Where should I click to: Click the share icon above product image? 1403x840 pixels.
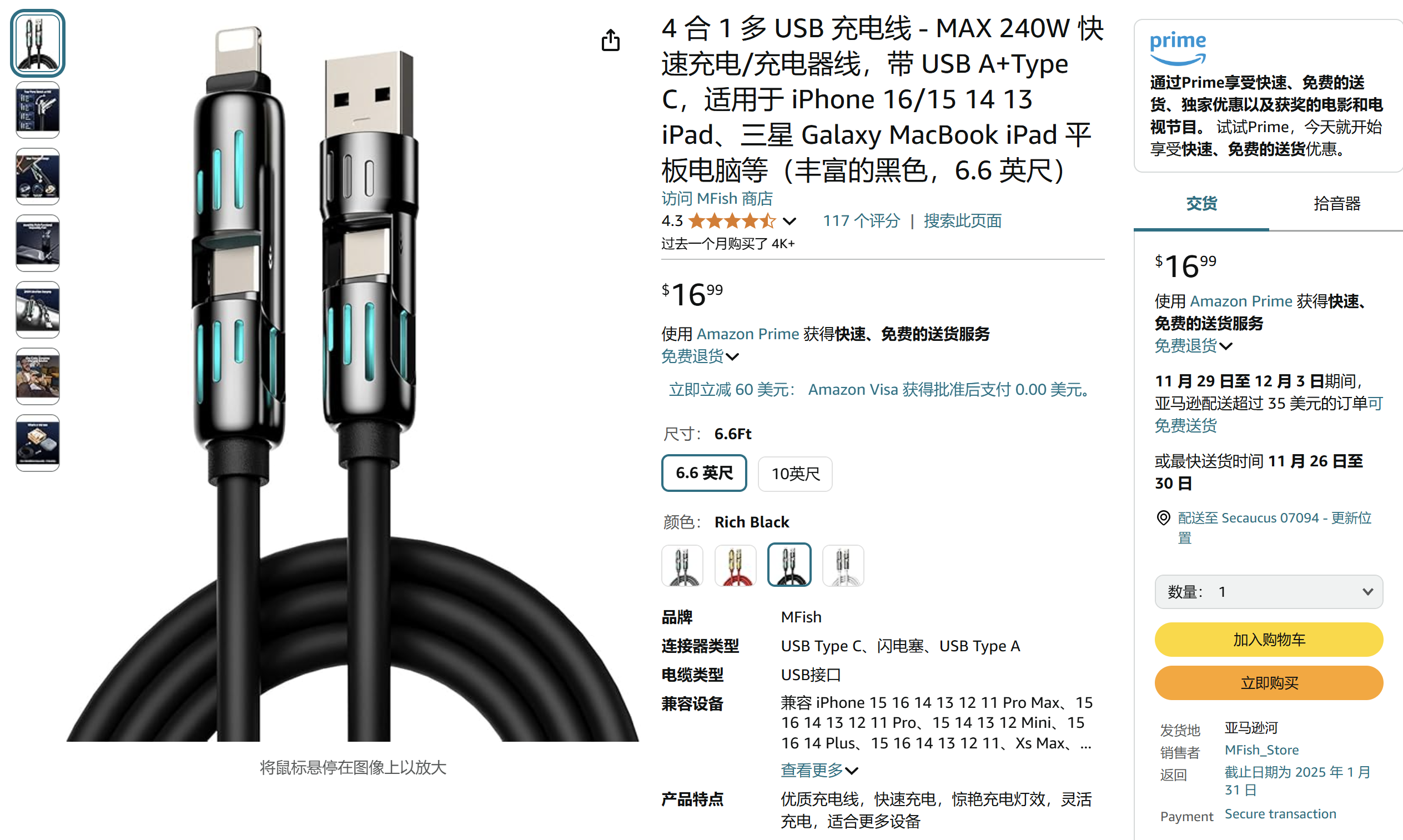point(610,41)
